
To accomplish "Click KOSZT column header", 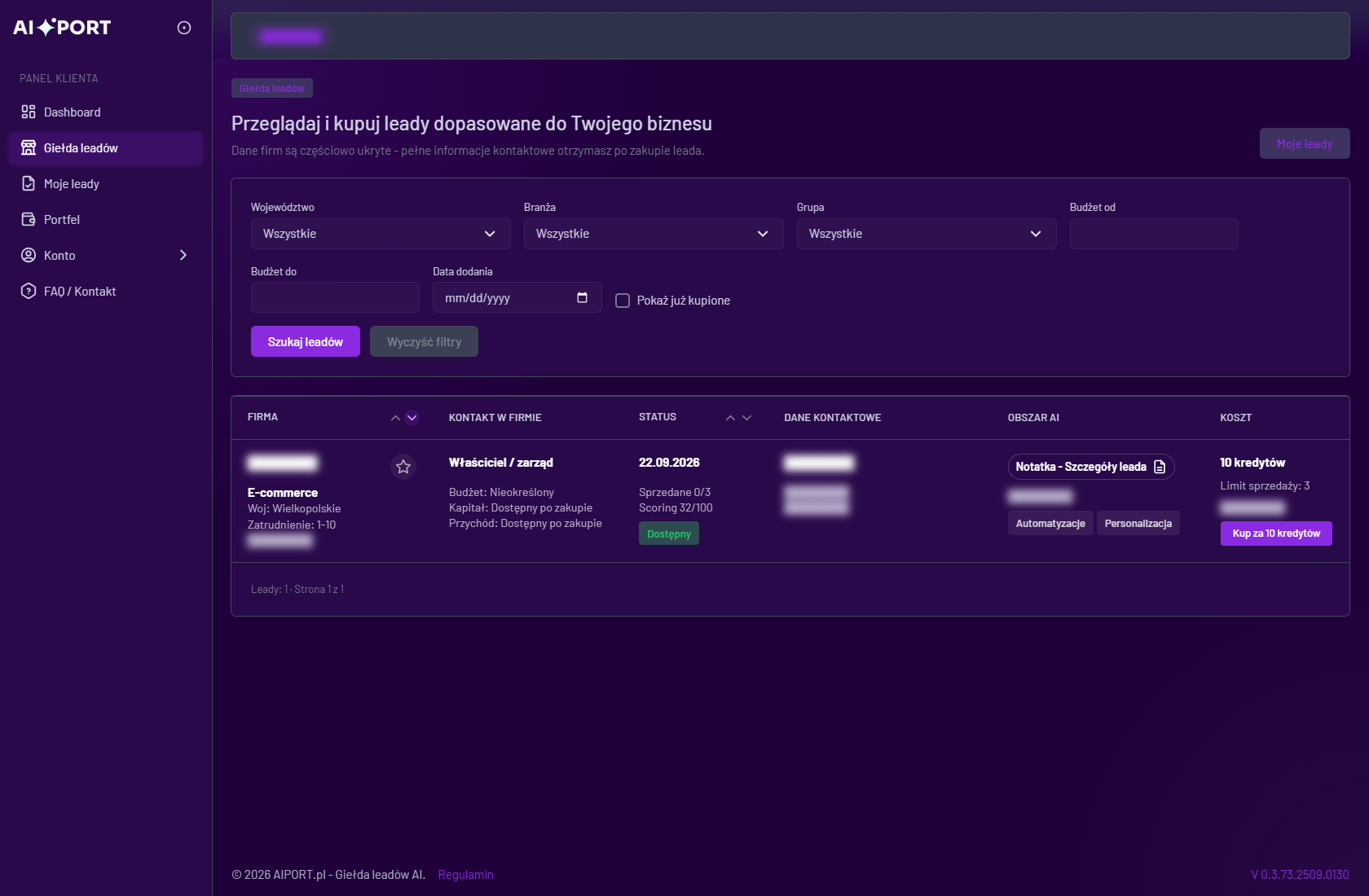I will (1236, 417).
